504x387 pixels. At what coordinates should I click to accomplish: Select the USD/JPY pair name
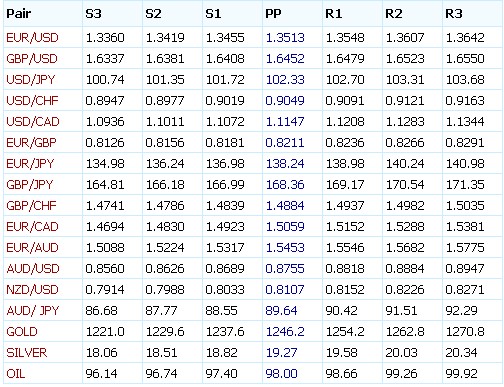pos(31,80)
